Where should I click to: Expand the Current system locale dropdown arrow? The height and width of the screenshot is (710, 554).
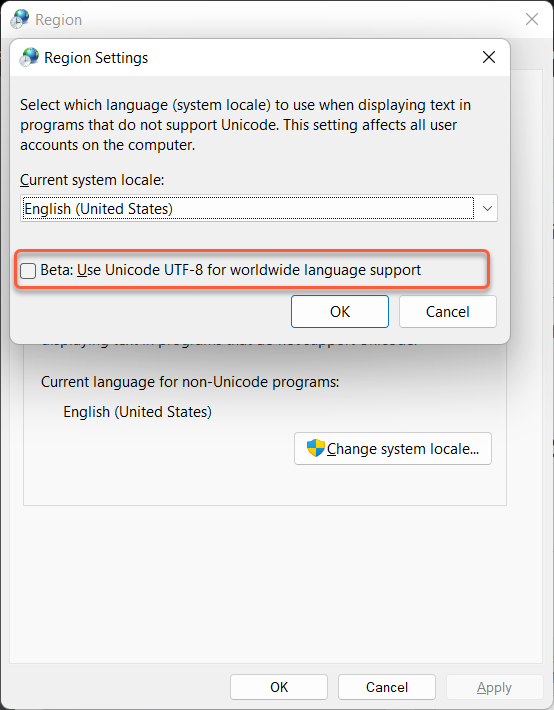pyautogui.click(x=487, y=208)
